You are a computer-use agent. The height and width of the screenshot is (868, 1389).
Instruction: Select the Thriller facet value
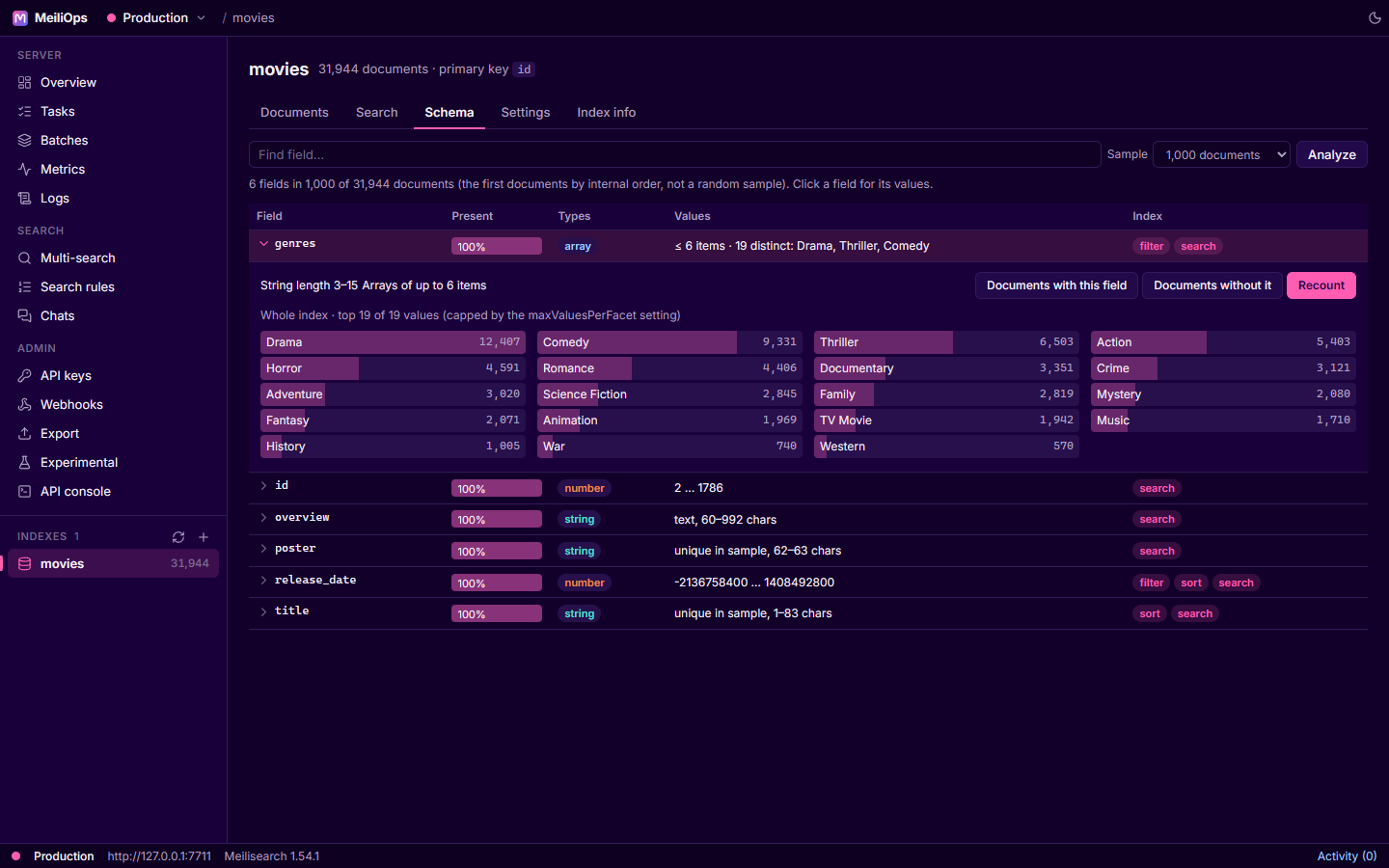(x=946, y=342)
